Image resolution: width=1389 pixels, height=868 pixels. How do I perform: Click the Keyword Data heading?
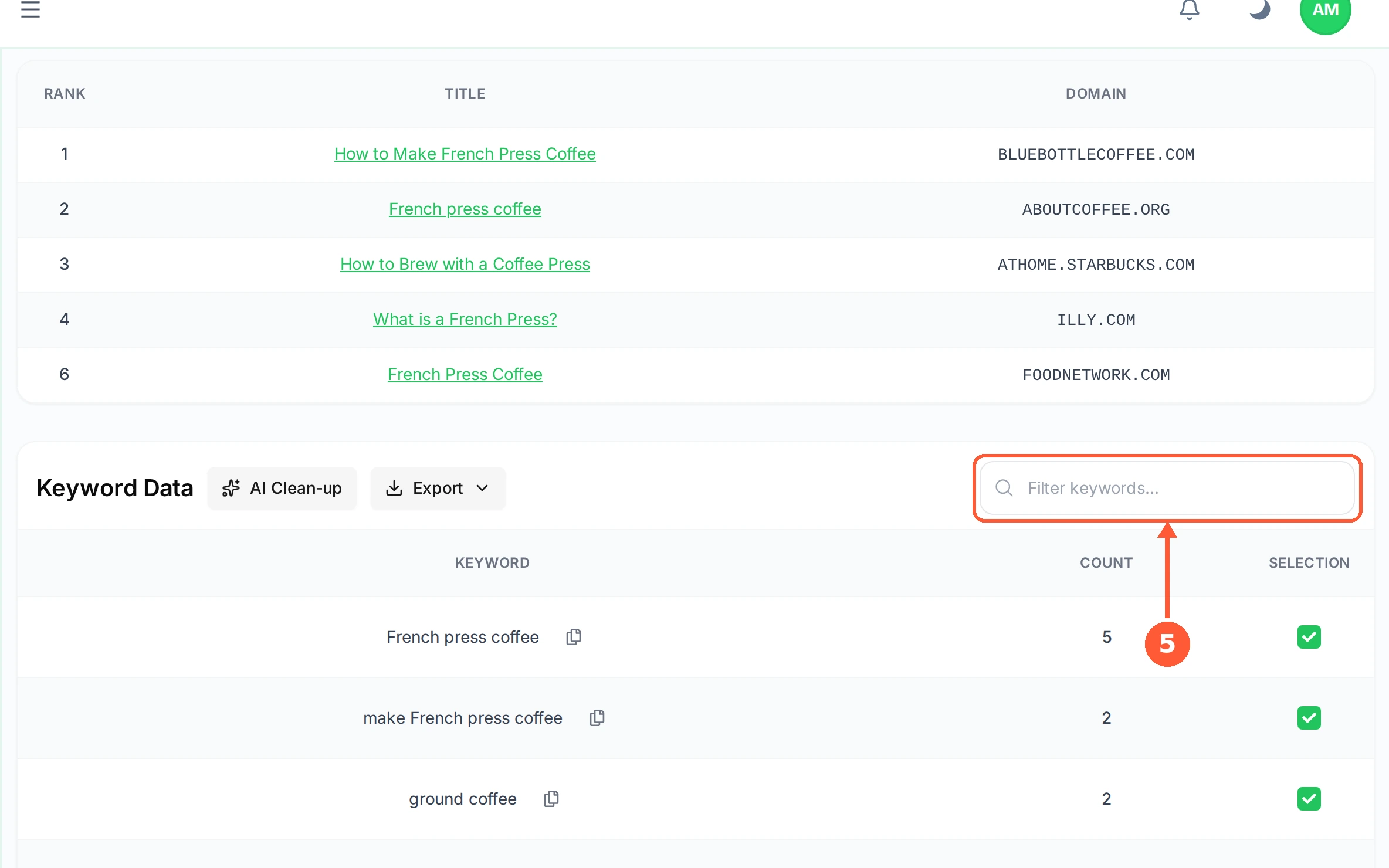[115, 488]
